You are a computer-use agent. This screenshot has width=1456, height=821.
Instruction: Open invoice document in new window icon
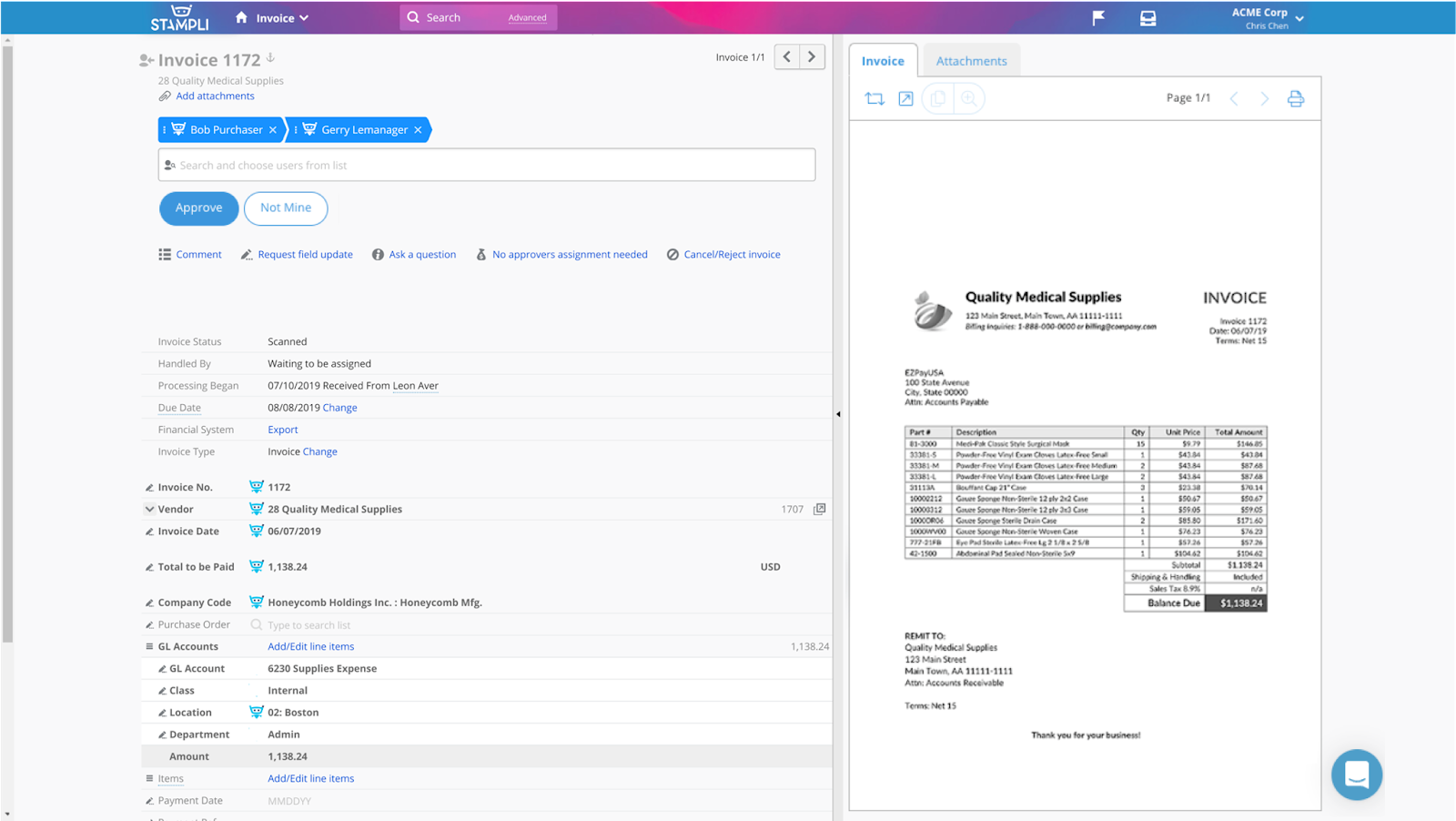point(905,98)
